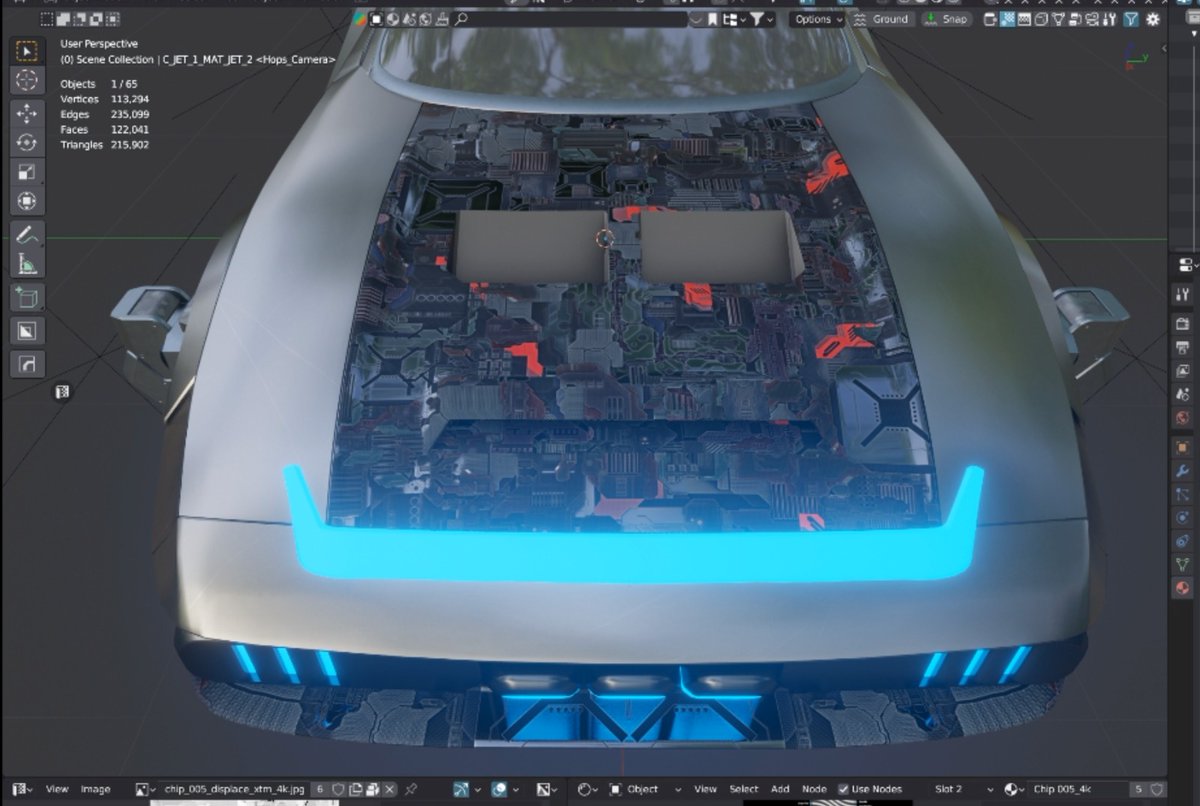The height and width of the screenshot is (806, 1200).
Task: Open the Slot 2 material slot dropdown
Action: [x=964, y=789]
